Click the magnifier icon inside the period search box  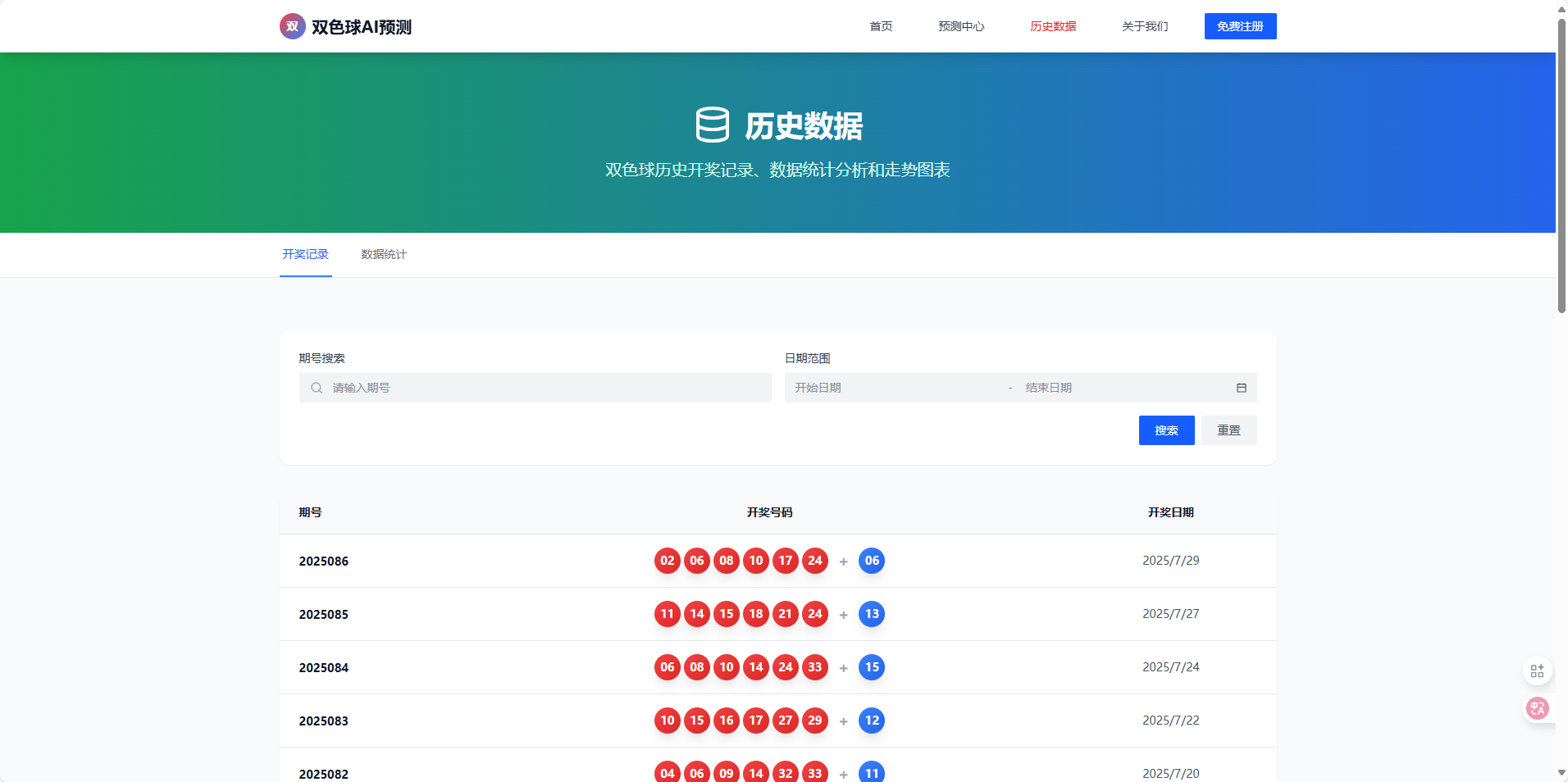[317, 388]
